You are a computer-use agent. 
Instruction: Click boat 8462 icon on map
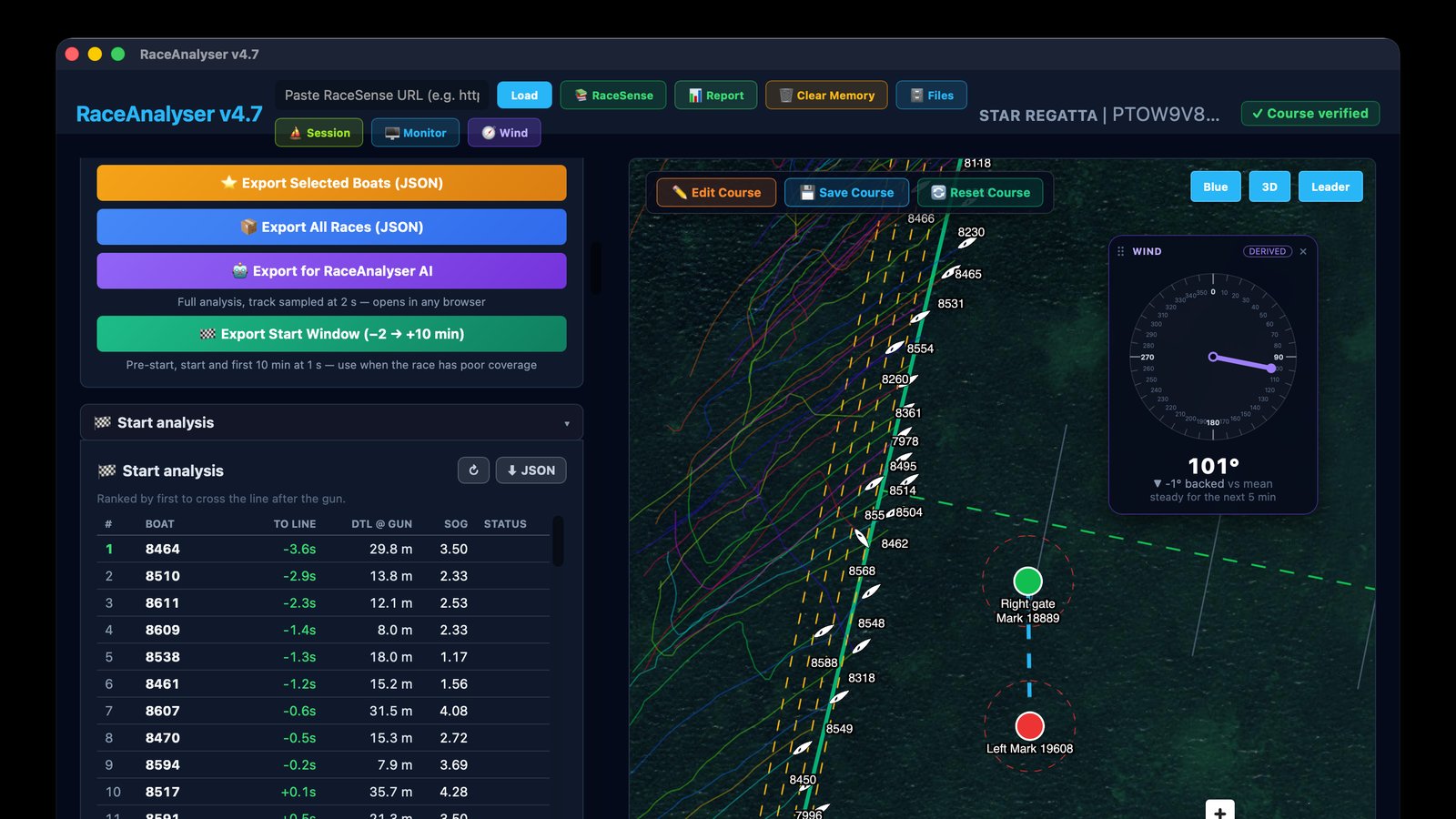[862, 537]
